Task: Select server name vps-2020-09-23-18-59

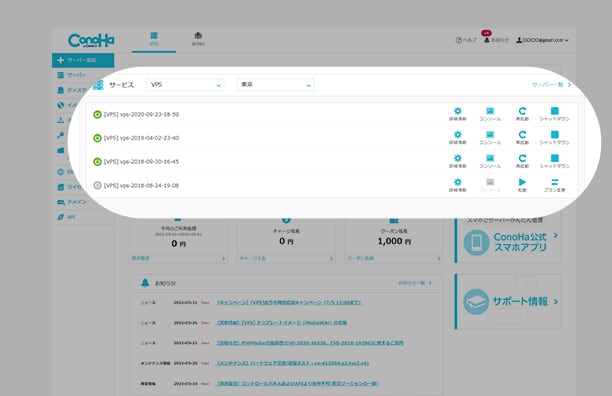Action: coord(141,114)
